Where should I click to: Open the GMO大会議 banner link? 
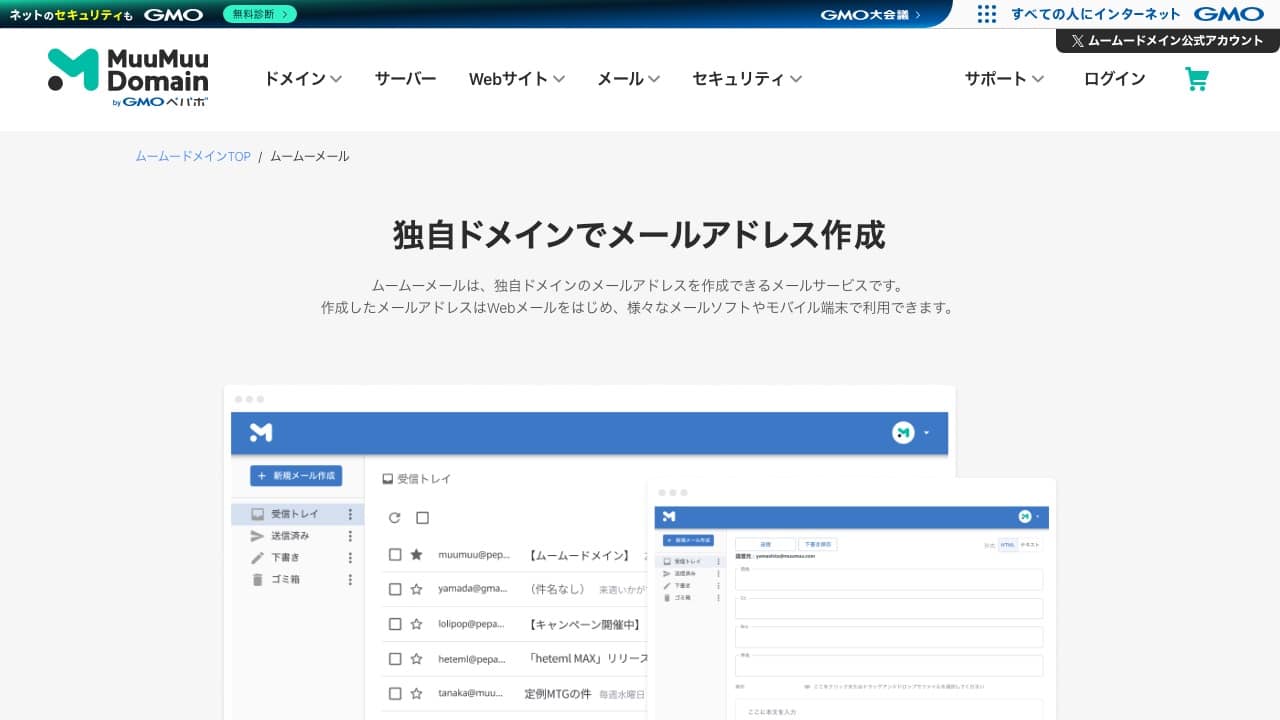[x=870, y=15]
